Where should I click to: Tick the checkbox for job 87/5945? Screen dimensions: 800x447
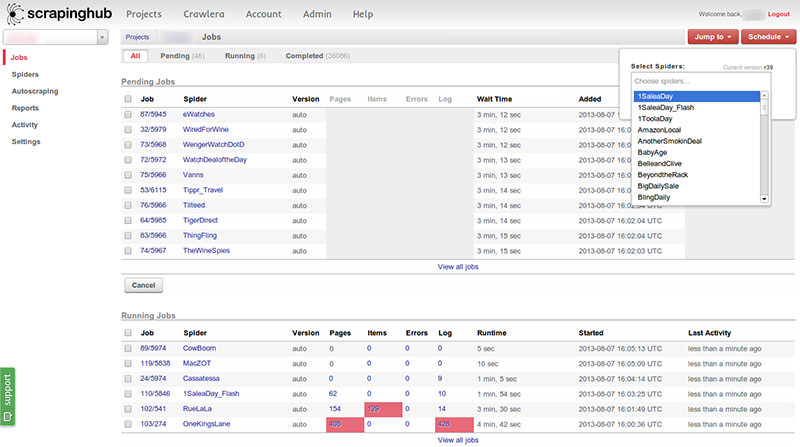128,115
